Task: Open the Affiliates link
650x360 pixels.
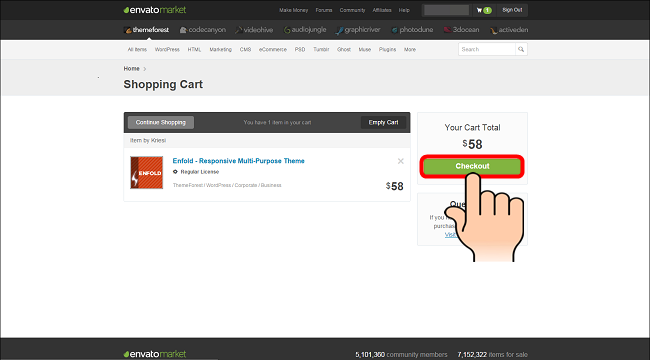Action: tap(382, 10)
